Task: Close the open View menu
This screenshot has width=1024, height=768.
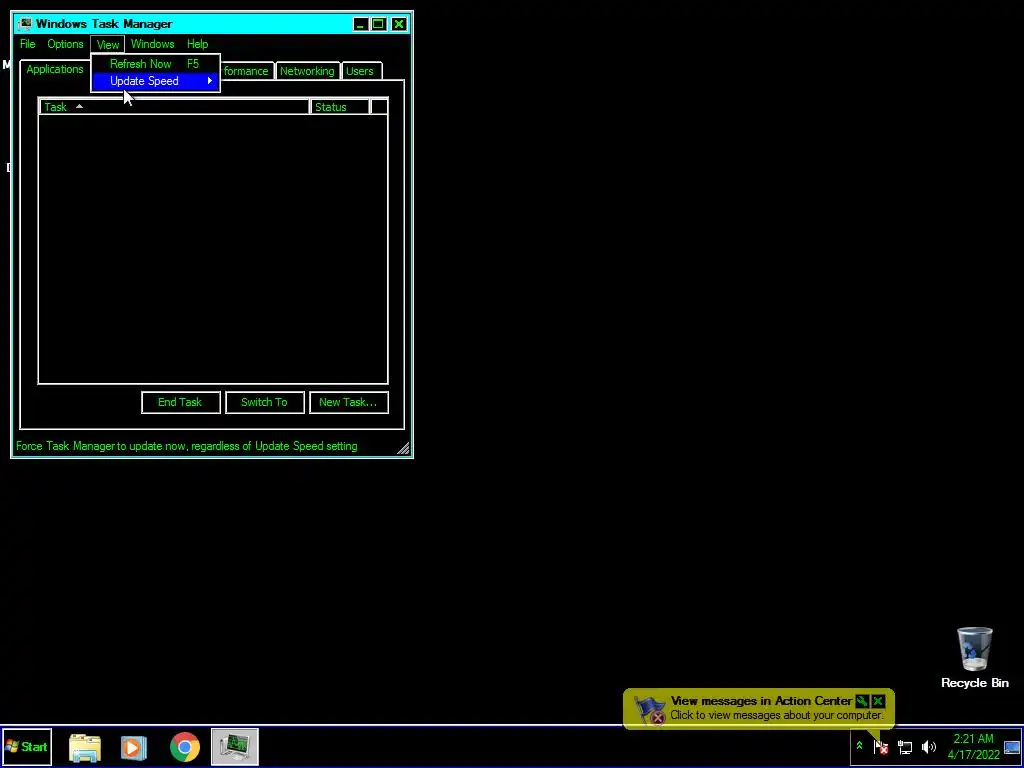Action: click(108, 44)
